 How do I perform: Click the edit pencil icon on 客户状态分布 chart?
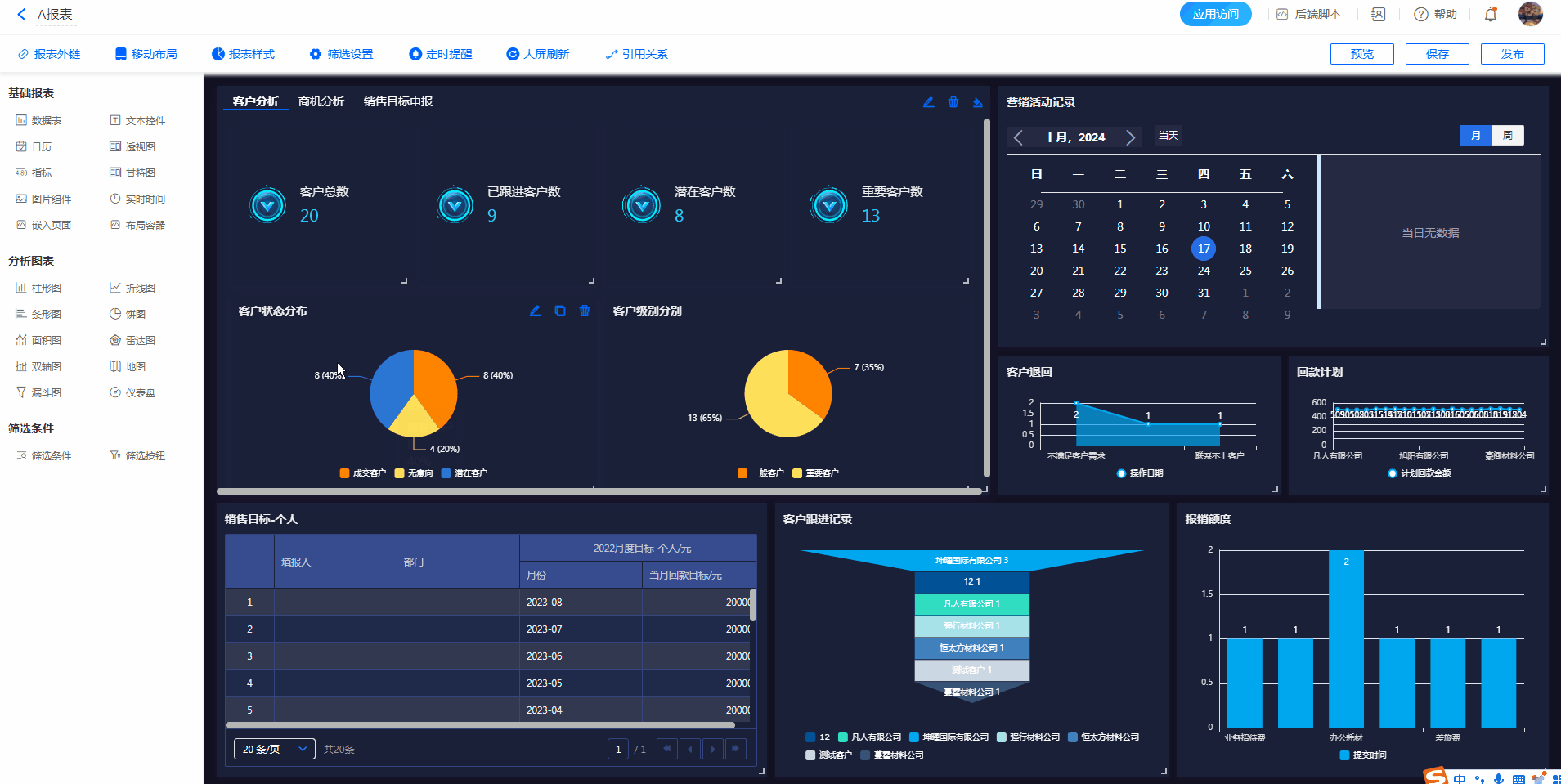point(536,311)
